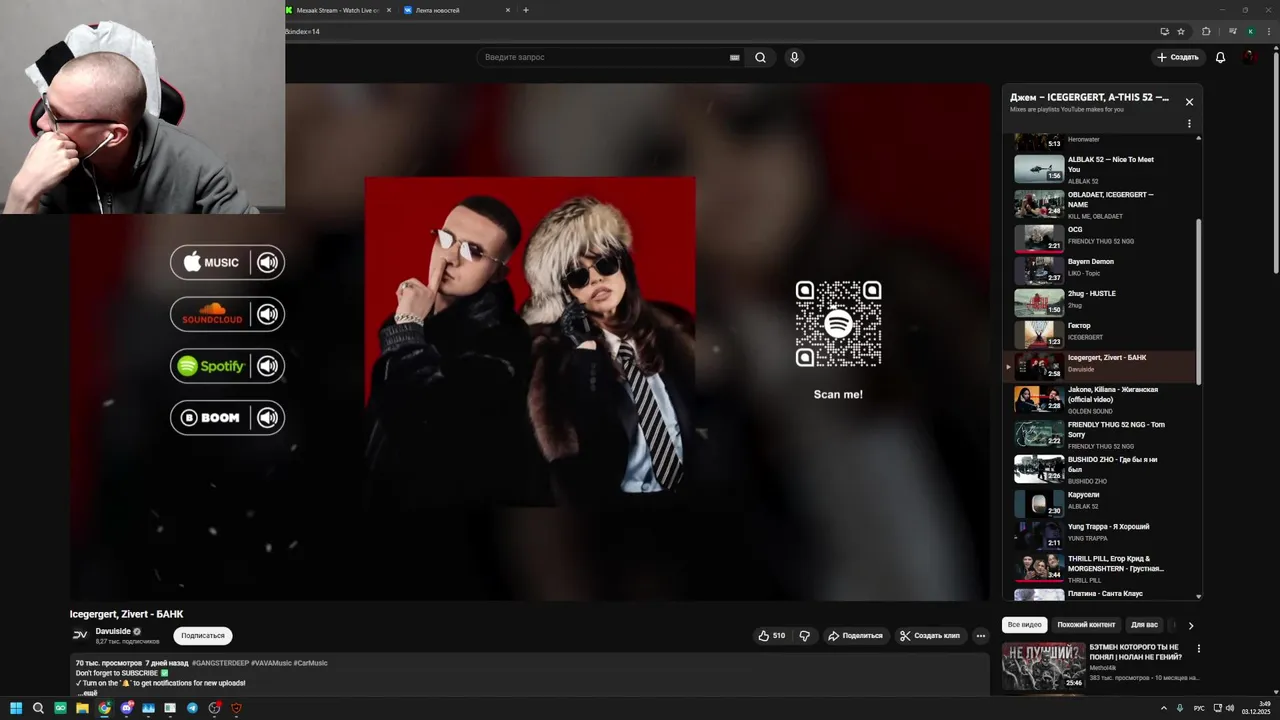The image size is (1280, 720).
Task: Switch input language РУС
Action: pyautogui.click(x=1199, y=708)
